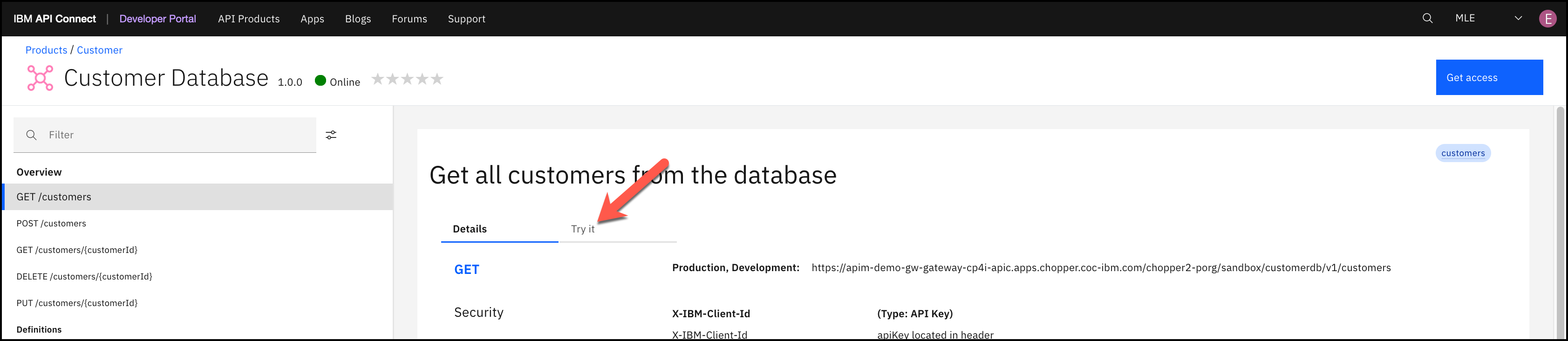1568x341 pixels.
Task: Click the Get access button
Action: (x=1489, y=77)
